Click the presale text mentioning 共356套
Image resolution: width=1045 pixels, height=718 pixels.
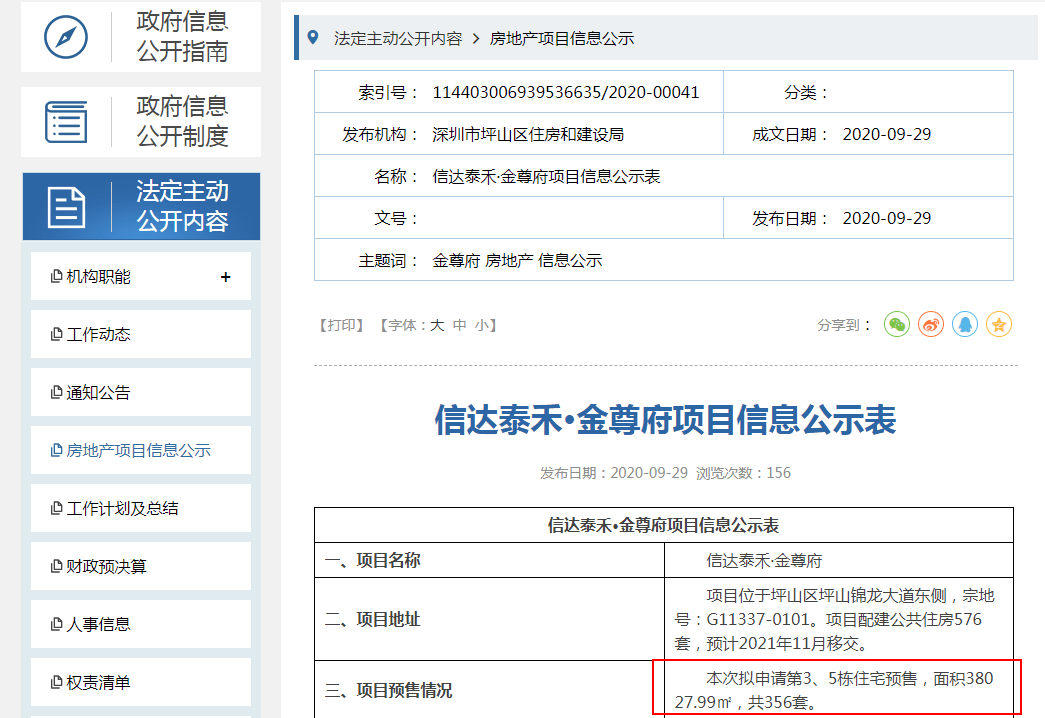pos(834,690)
